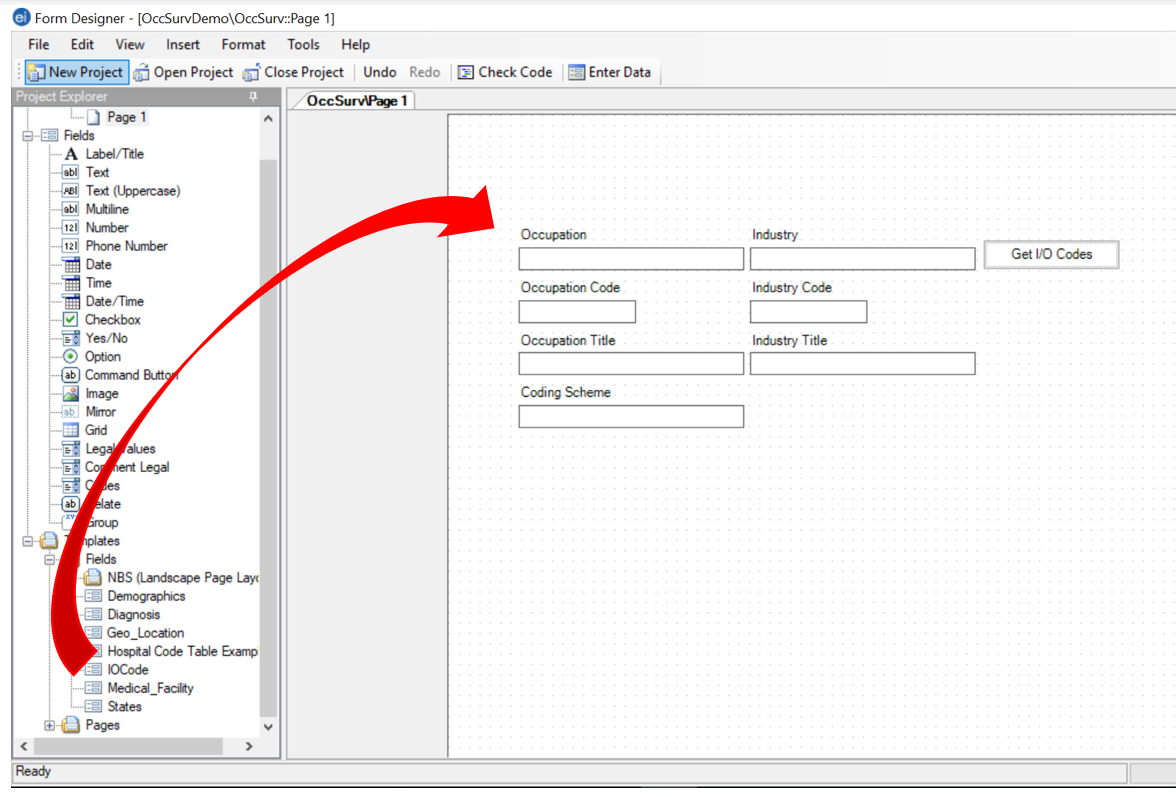Select the Image field icon
Screen dimensions: 1176x797
point(71,394)
